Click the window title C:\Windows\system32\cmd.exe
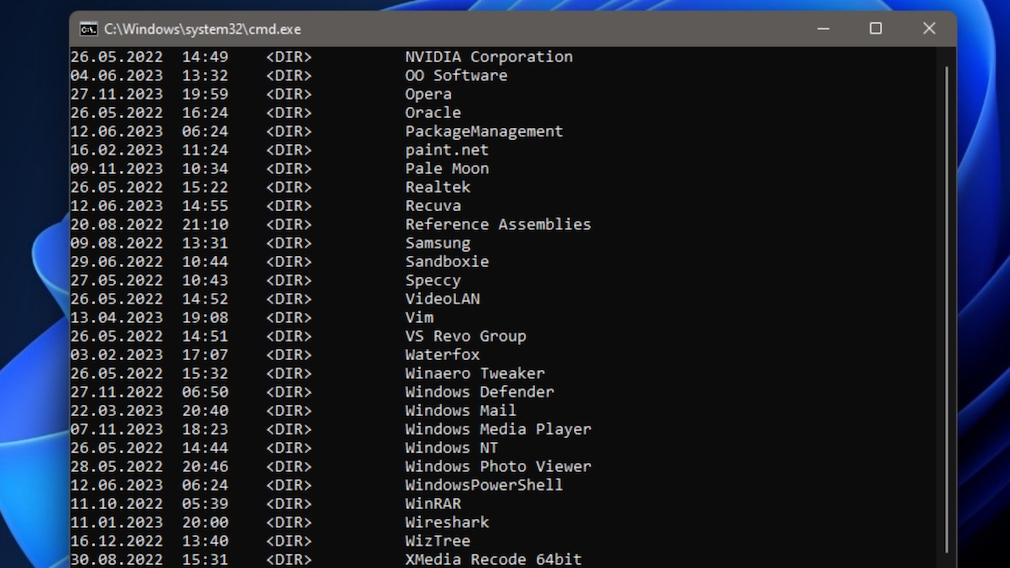Viewport: 1010px width, 568px height. pyautogui.click(x=202, y=29)
